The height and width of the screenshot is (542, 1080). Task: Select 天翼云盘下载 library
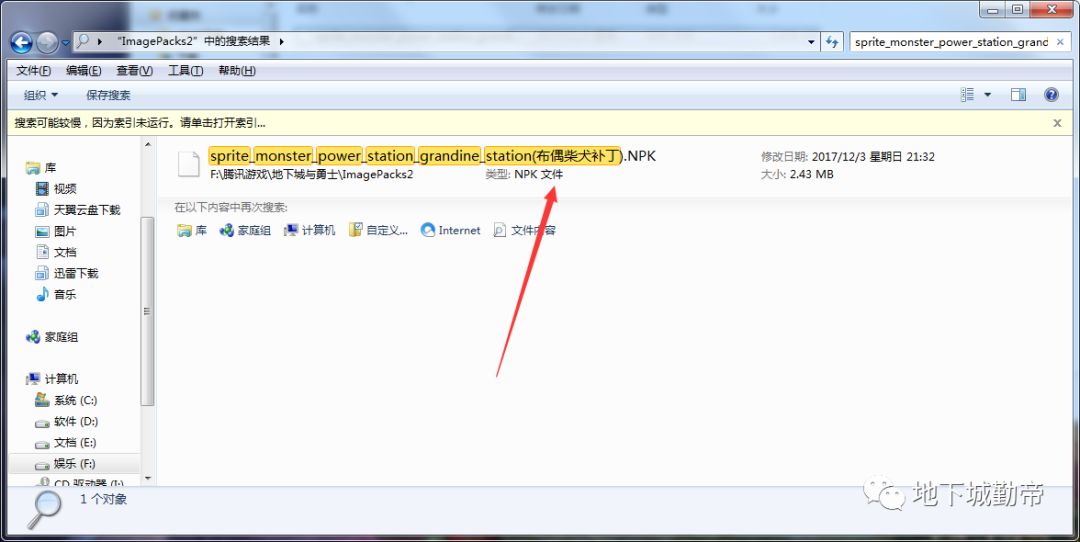pos(78,210)
